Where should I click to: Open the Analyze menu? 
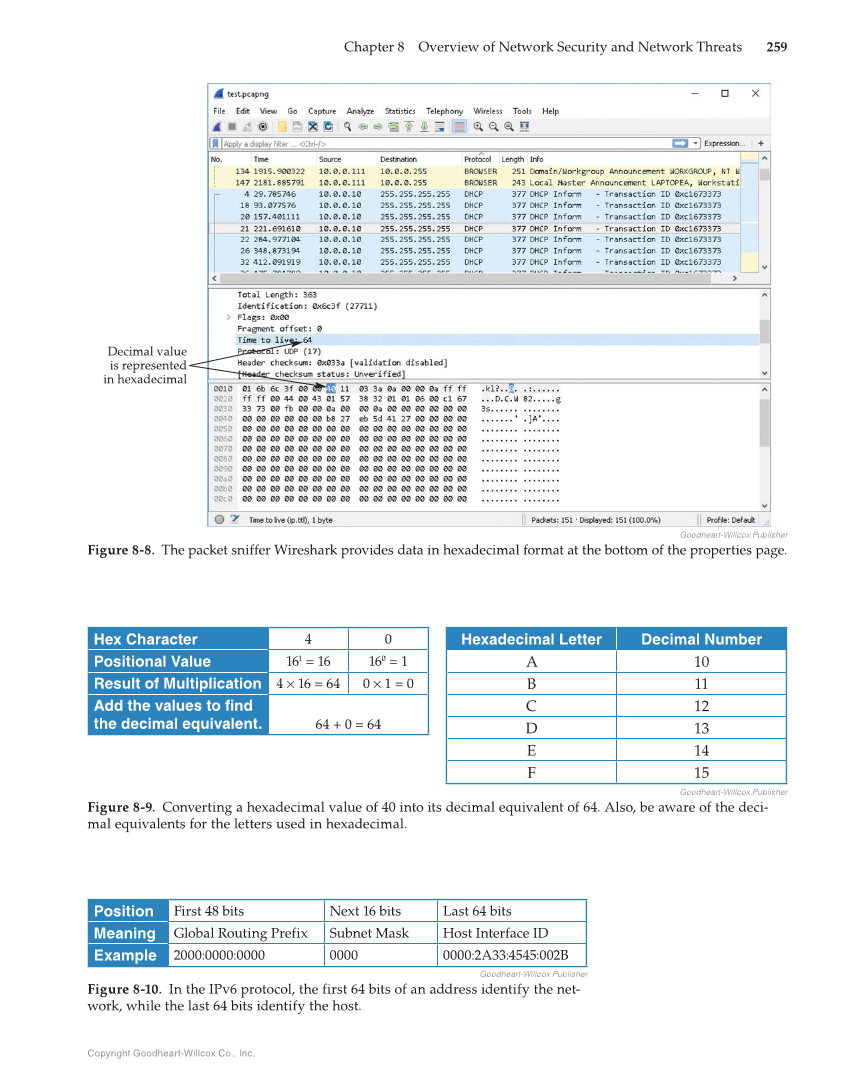tap(360, 111)
